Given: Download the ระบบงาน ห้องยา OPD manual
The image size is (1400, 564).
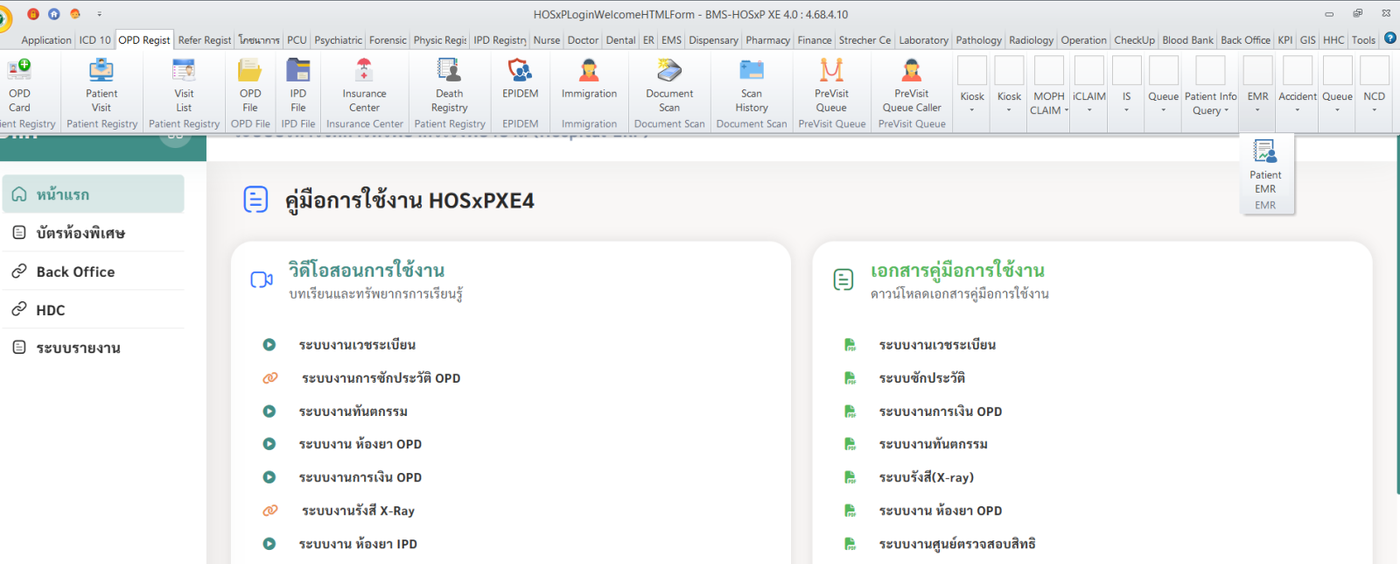Looking at the screenshot, I should coord(940,510).
